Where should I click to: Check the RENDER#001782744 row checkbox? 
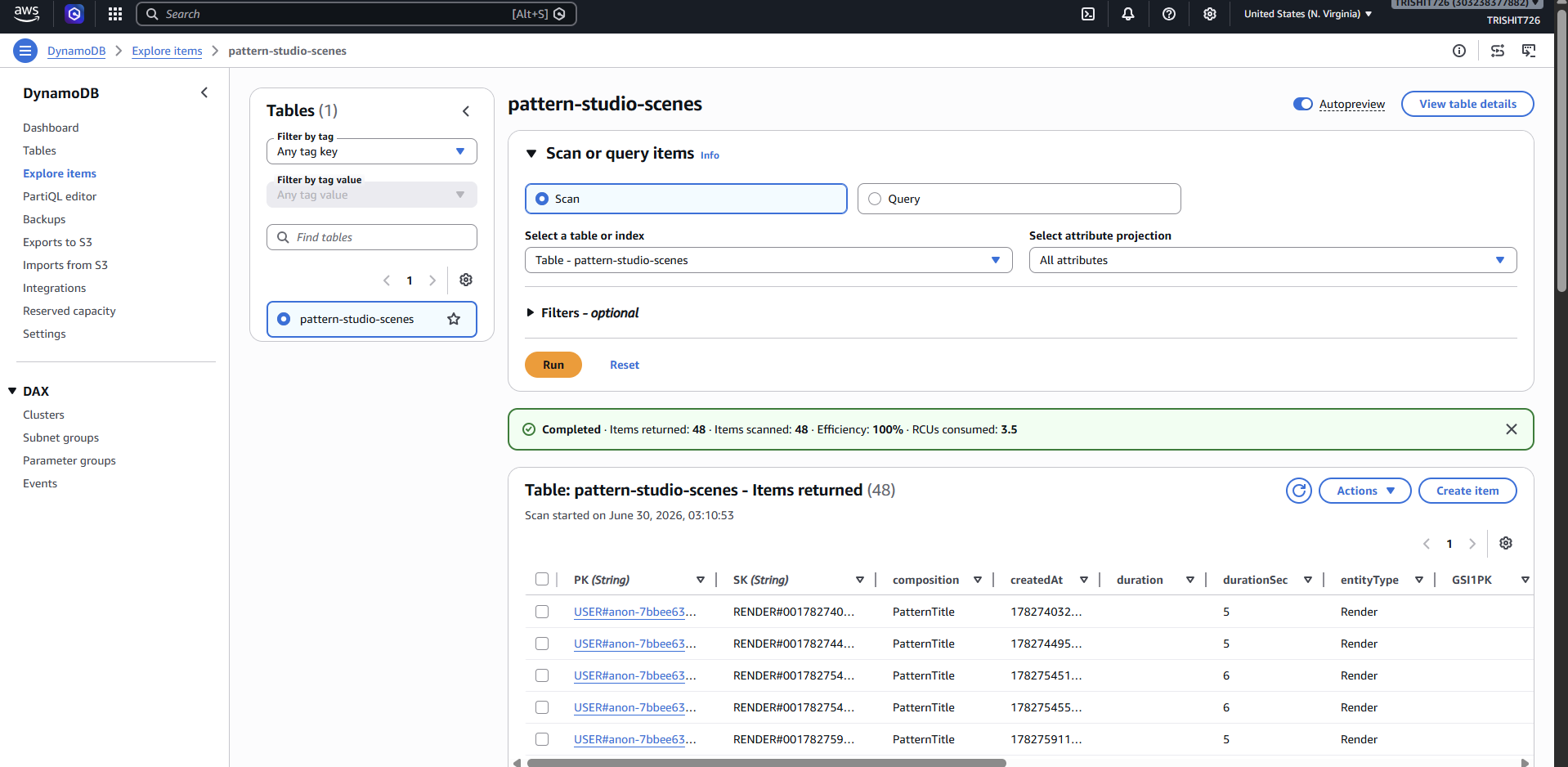(x=542, y=644)
